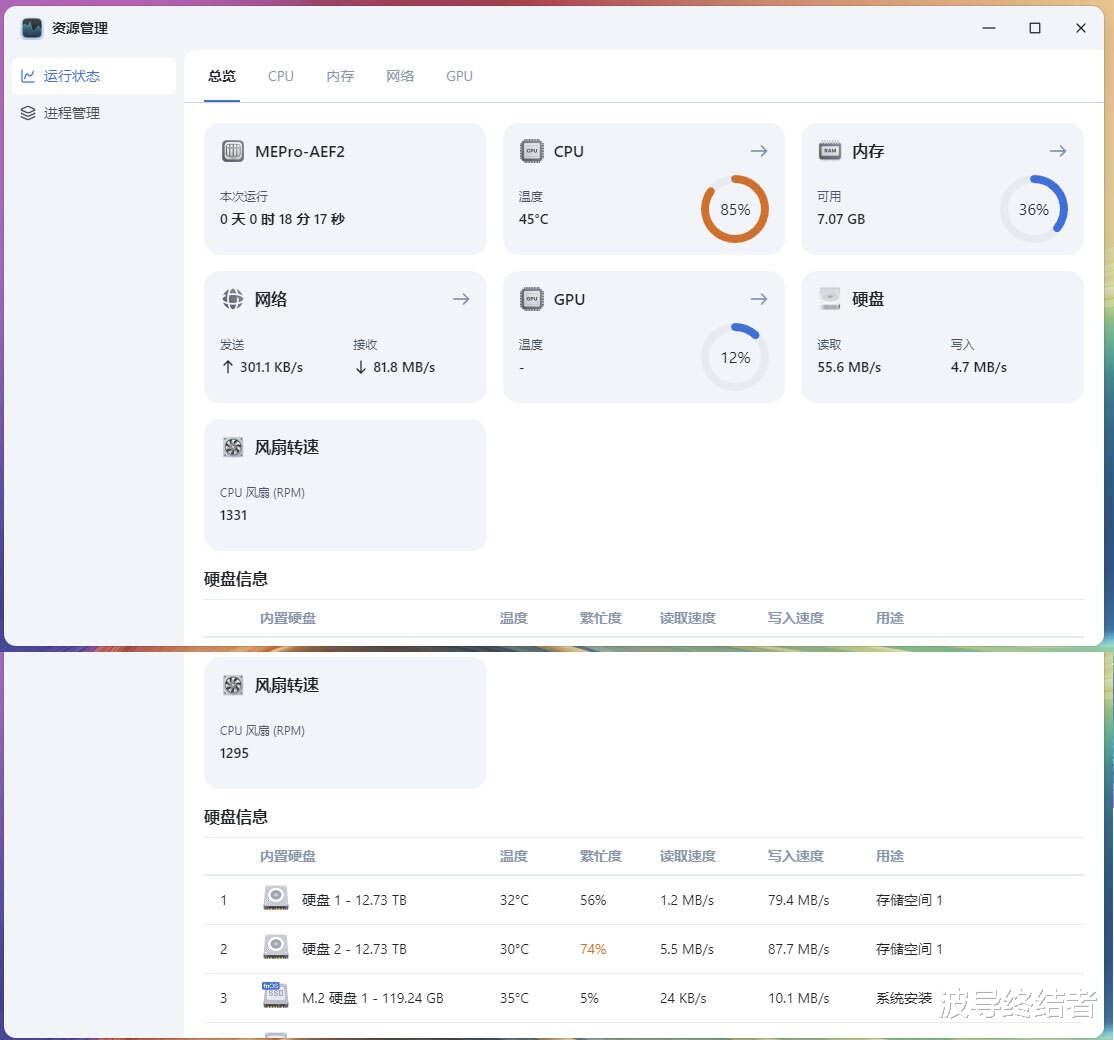Click the download arrow beside 81.8 MB/s
The width and height of the screenshot is (1114, 1040).
361,367
